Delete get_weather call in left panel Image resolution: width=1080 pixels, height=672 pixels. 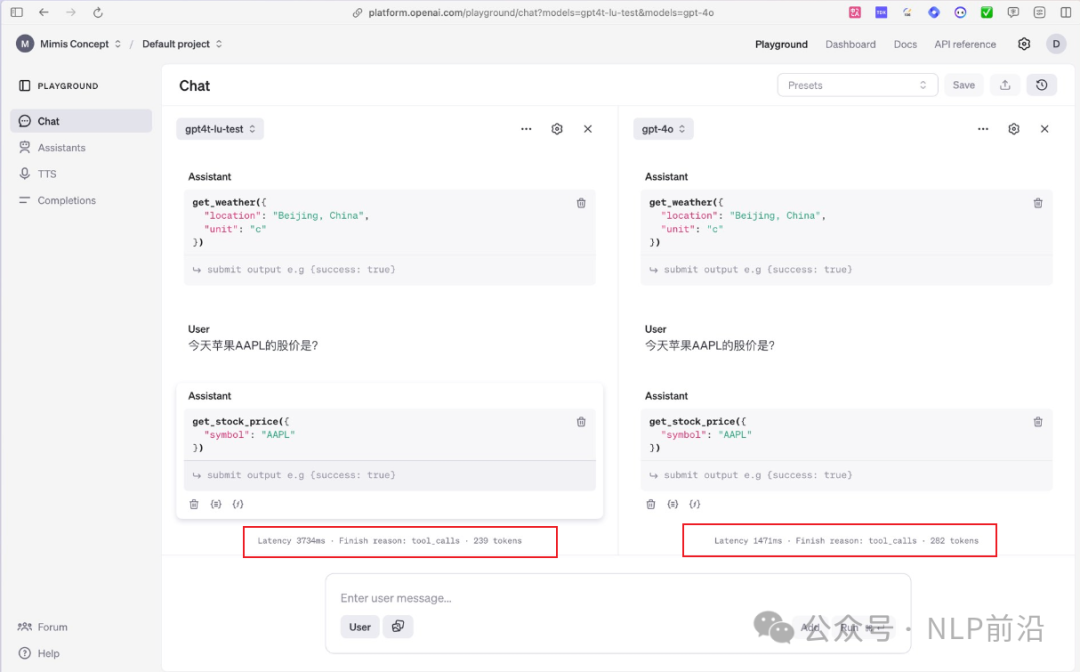coord(581,203)
